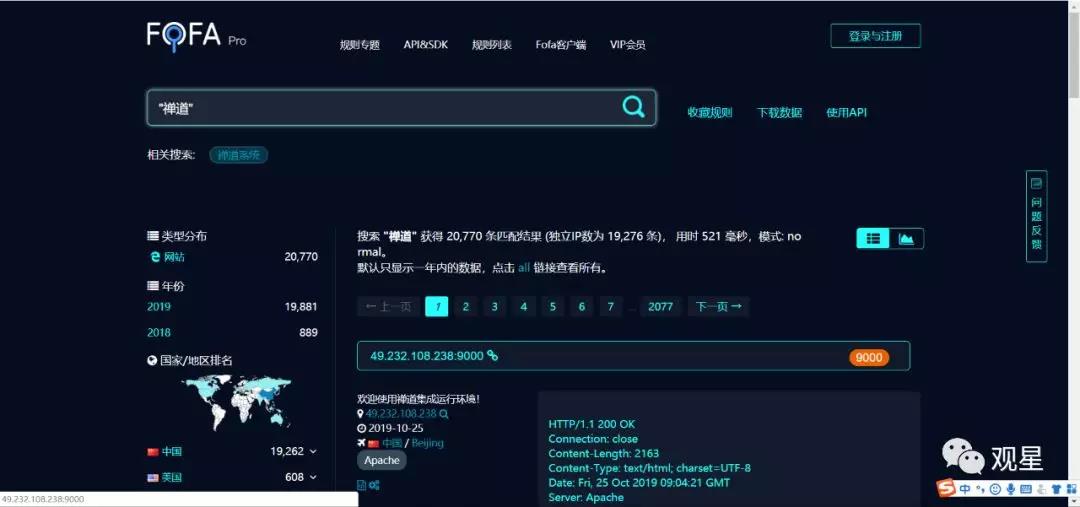This screenshot has height=507, width=1080.
Task: Click the US flag next to 美国 filter
Action: pyautogui.click(x=153, y=477)
